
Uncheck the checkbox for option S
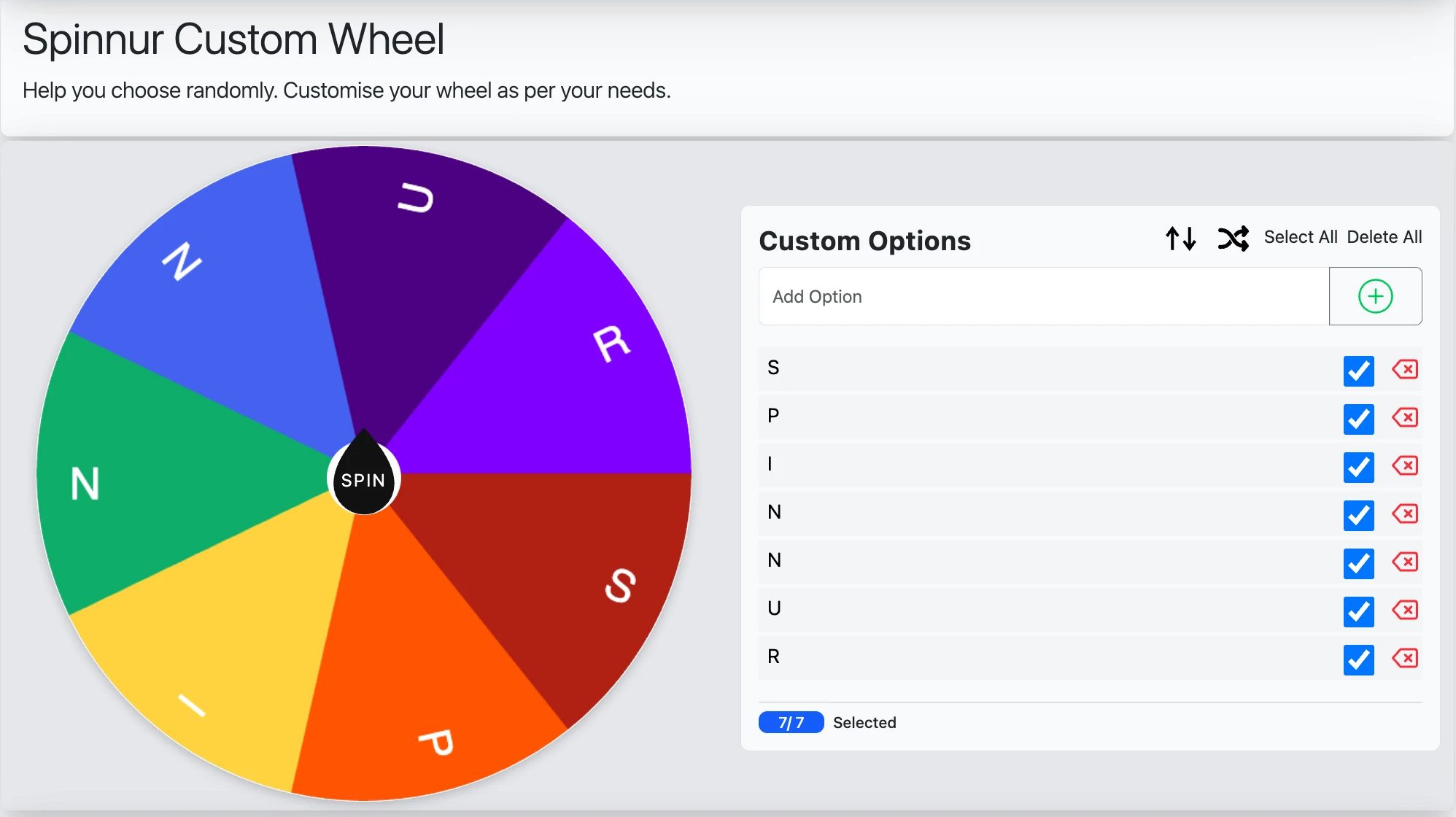pyautogui.click(x=1358, y=371)
